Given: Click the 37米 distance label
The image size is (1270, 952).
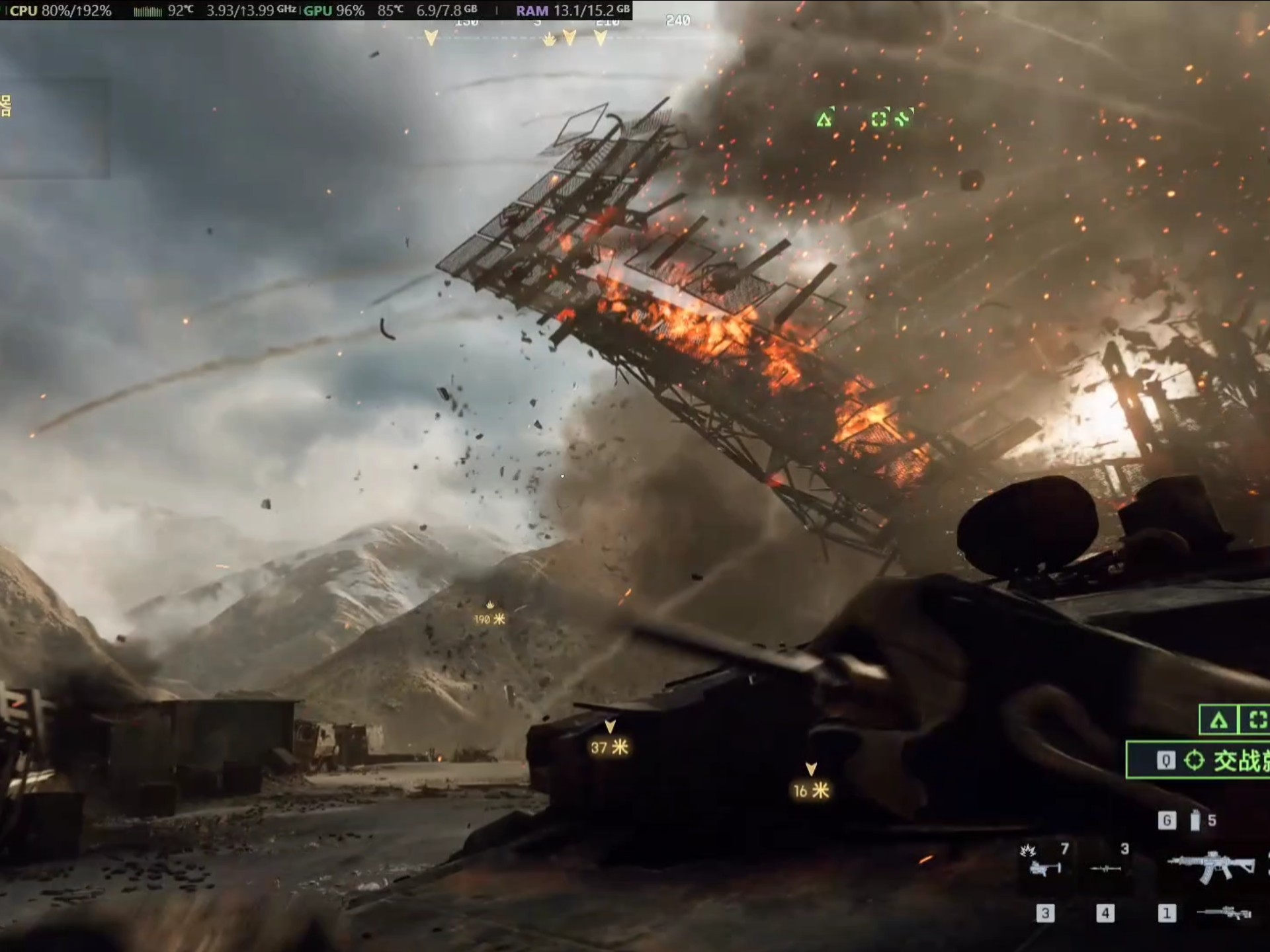Looking at the screenshot, I should tap(609, 748).
